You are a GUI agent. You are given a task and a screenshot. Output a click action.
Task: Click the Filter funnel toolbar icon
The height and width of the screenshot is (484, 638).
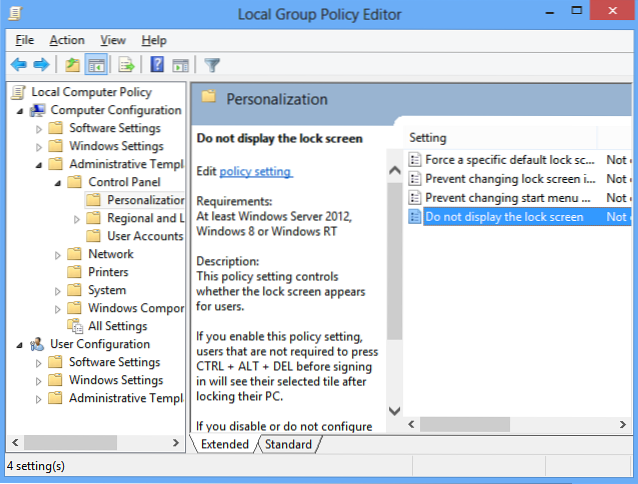212,65
